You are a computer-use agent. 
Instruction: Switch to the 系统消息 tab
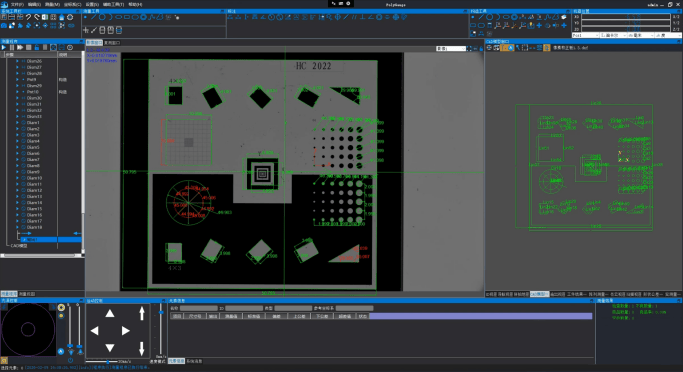click(x=194, y=361)
